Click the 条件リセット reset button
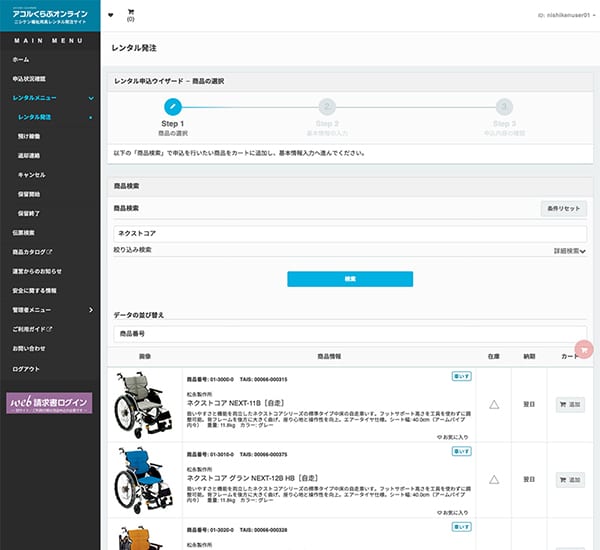 (x=562, y=208)
